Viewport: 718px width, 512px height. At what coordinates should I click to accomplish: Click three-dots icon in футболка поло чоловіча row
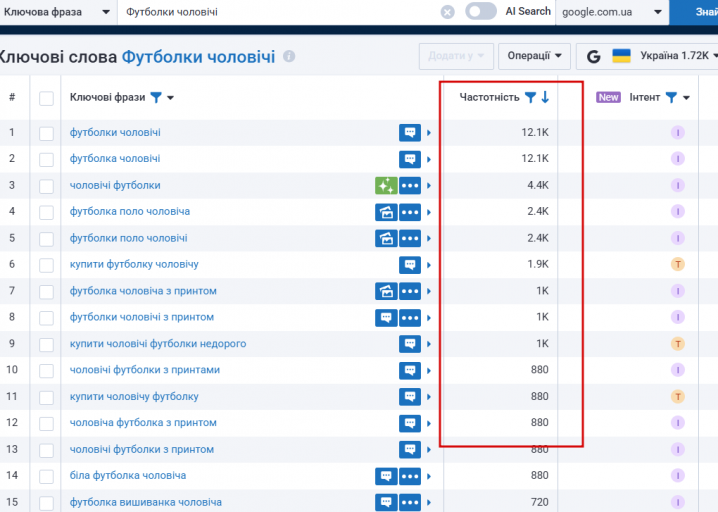(410, 212)
